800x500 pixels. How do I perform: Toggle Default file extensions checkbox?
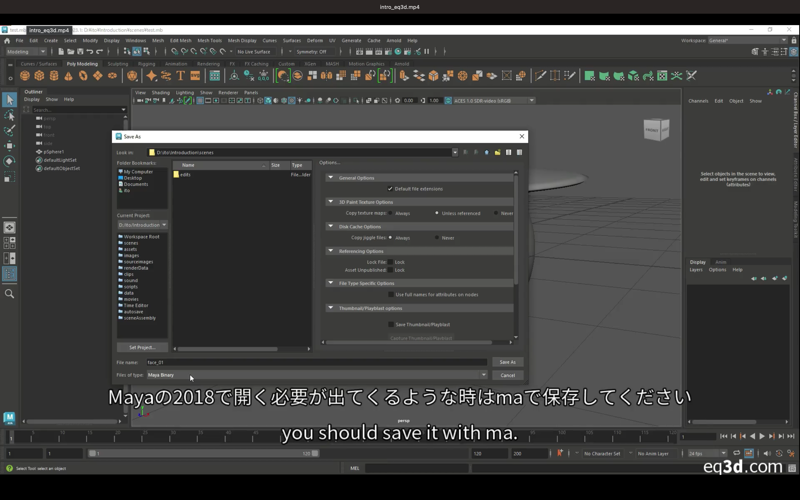[x=390, y=188]
